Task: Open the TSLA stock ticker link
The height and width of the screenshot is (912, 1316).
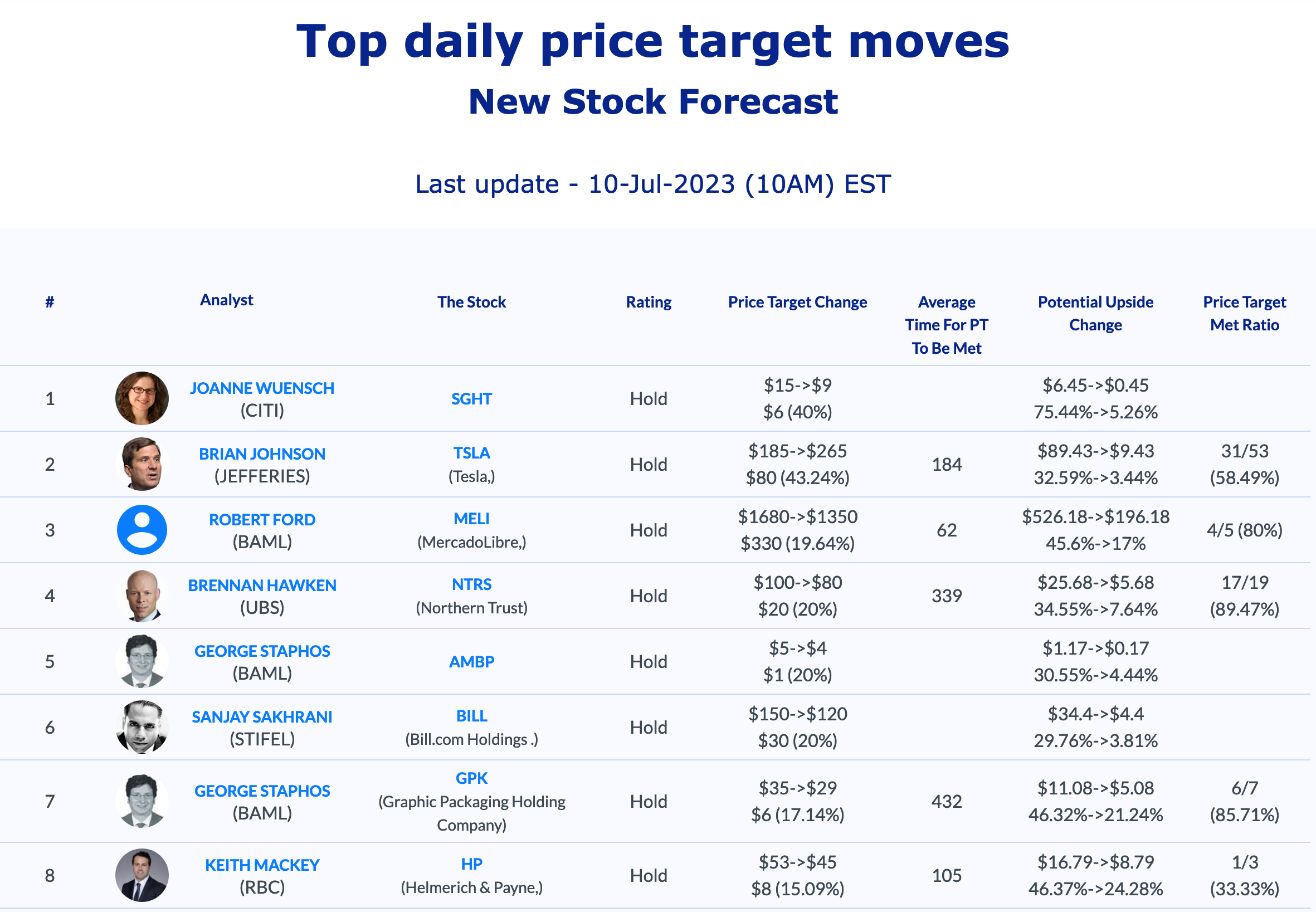Action: [x=471, y=452]
